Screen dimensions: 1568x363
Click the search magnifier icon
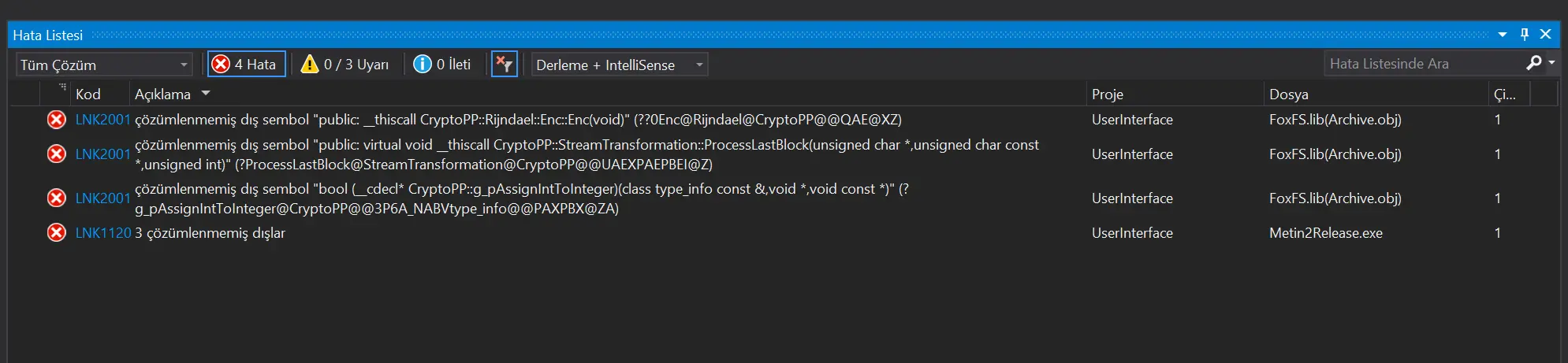(x=1533, y=63)
